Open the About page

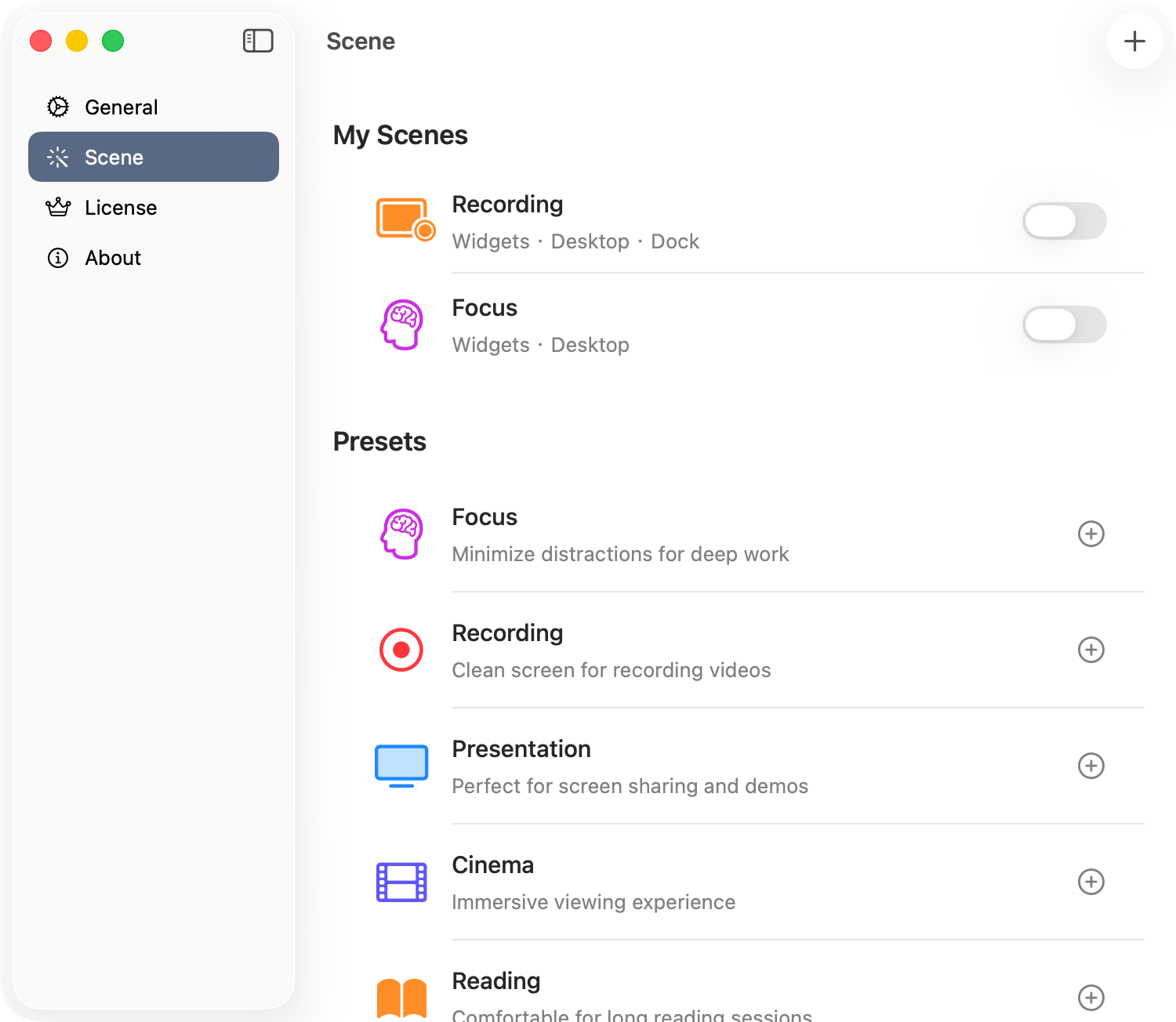coord(113,258)
